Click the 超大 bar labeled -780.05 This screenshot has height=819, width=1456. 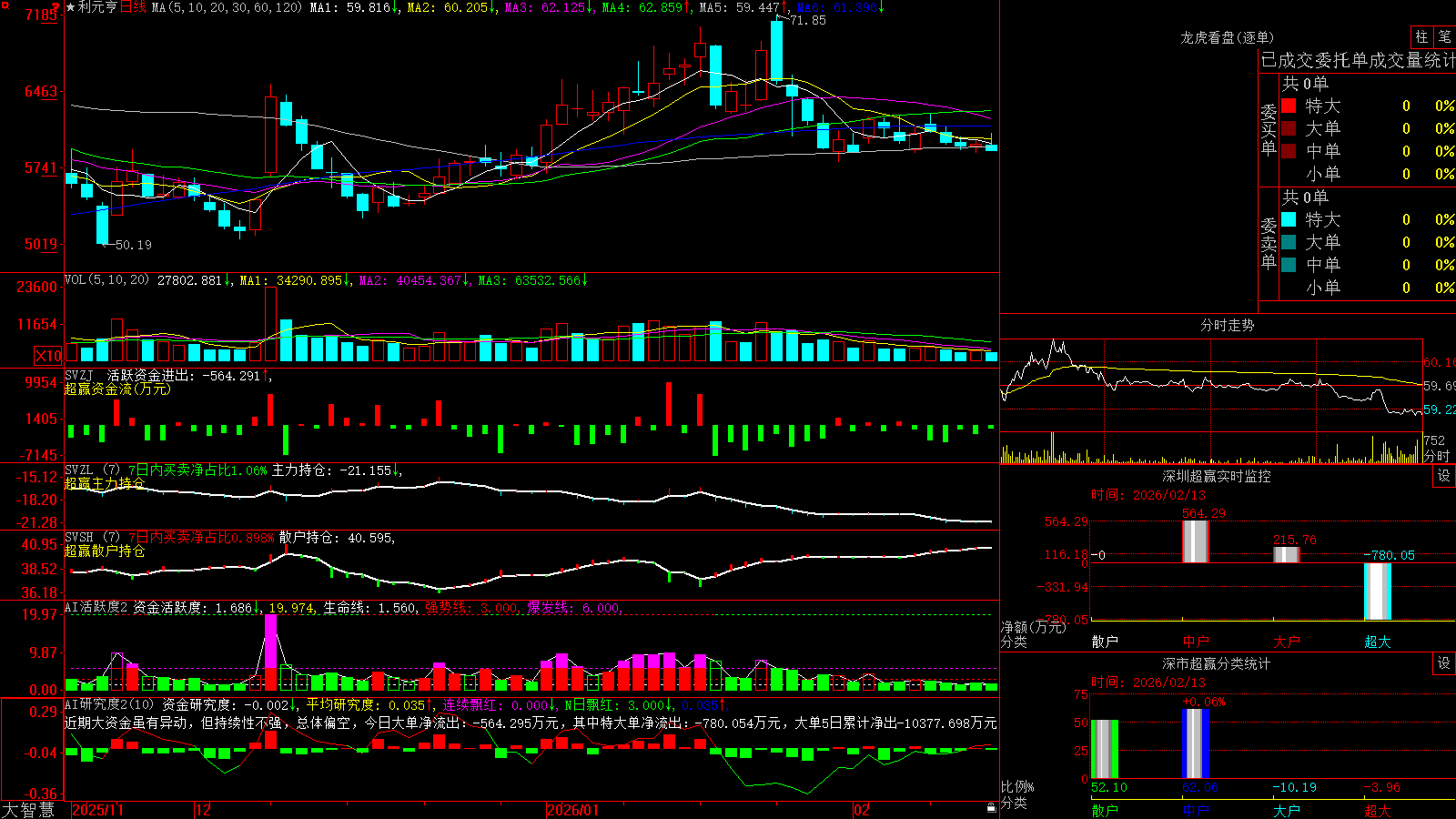click(x=1378, y=591)
